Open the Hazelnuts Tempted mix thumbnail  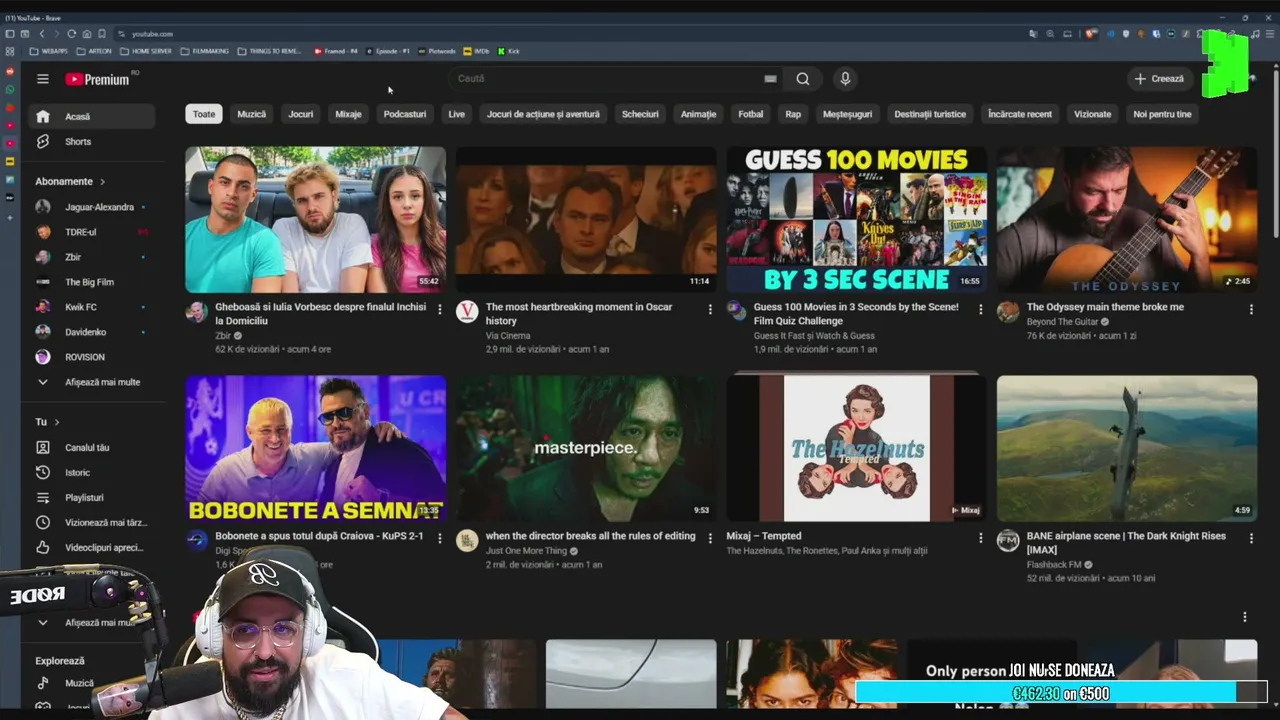coord(857,448)
